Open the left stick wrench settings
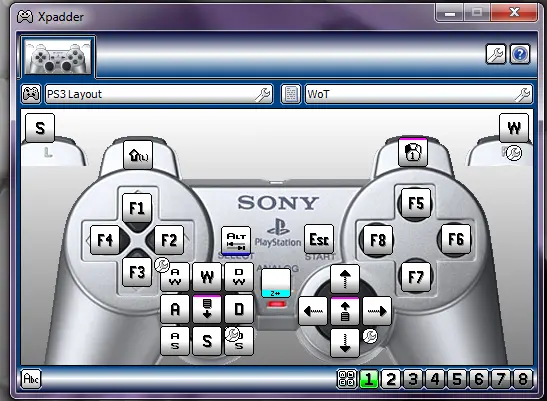The width and height of the screenshot is (547, 401). [232, 334]
